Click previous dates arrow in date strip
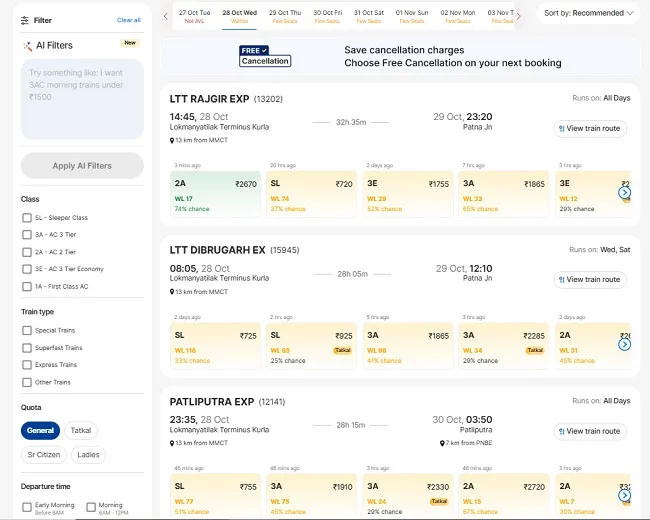The image size is (650, 520). pos(166,16)
